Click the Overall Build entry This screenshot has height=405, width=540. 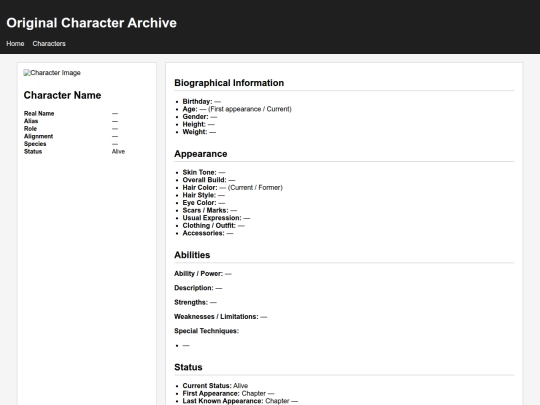[209, 180]
